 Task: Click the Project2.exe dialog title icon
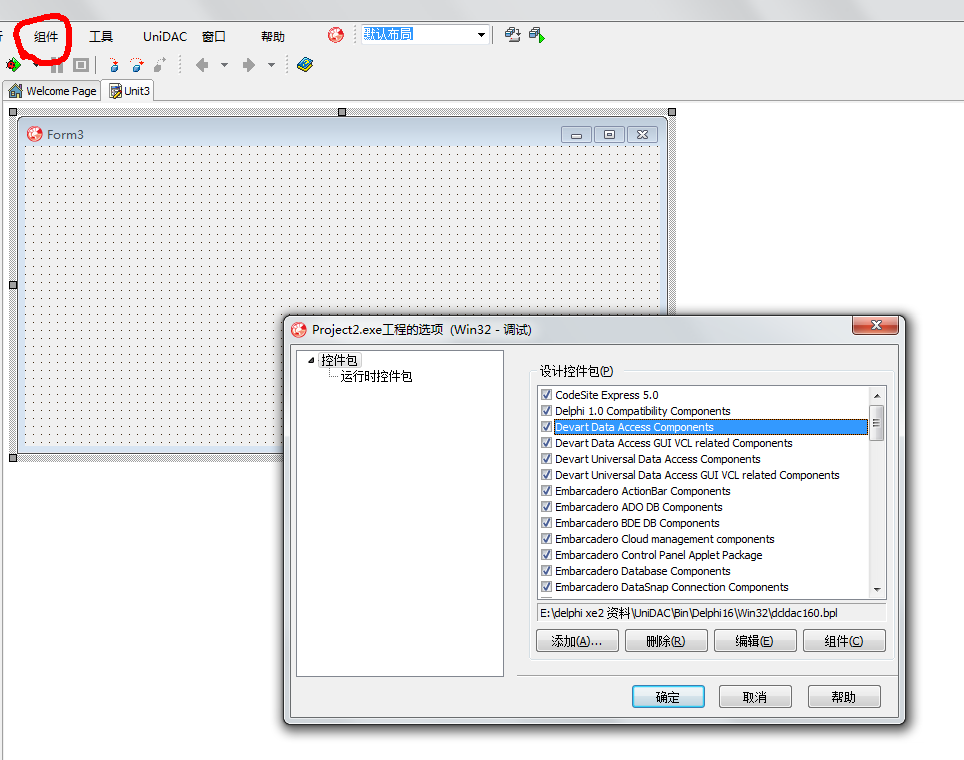(x=299, y=330)
